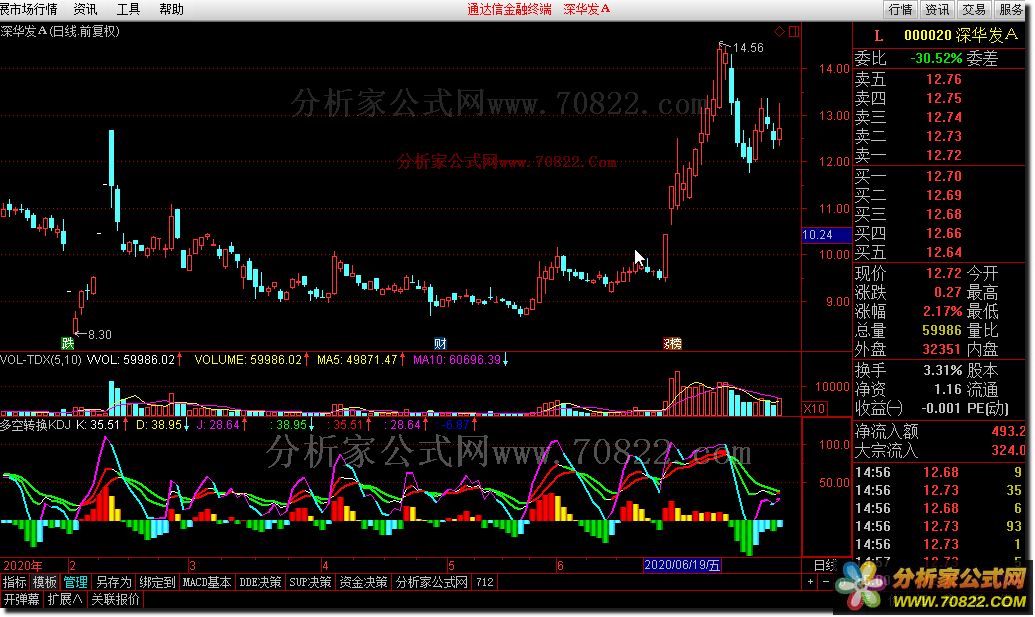Click the blue 财 marker below the candles
The width and height of the screenshot is (1035, 617).
440,343
